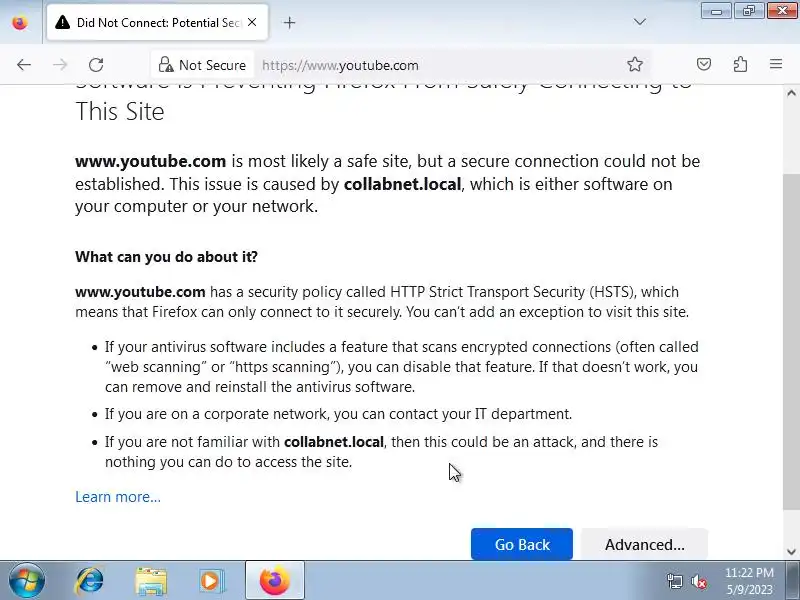Open the Extensions puzzle icon
The image size is (800, 600).
(x=740, y=65)
